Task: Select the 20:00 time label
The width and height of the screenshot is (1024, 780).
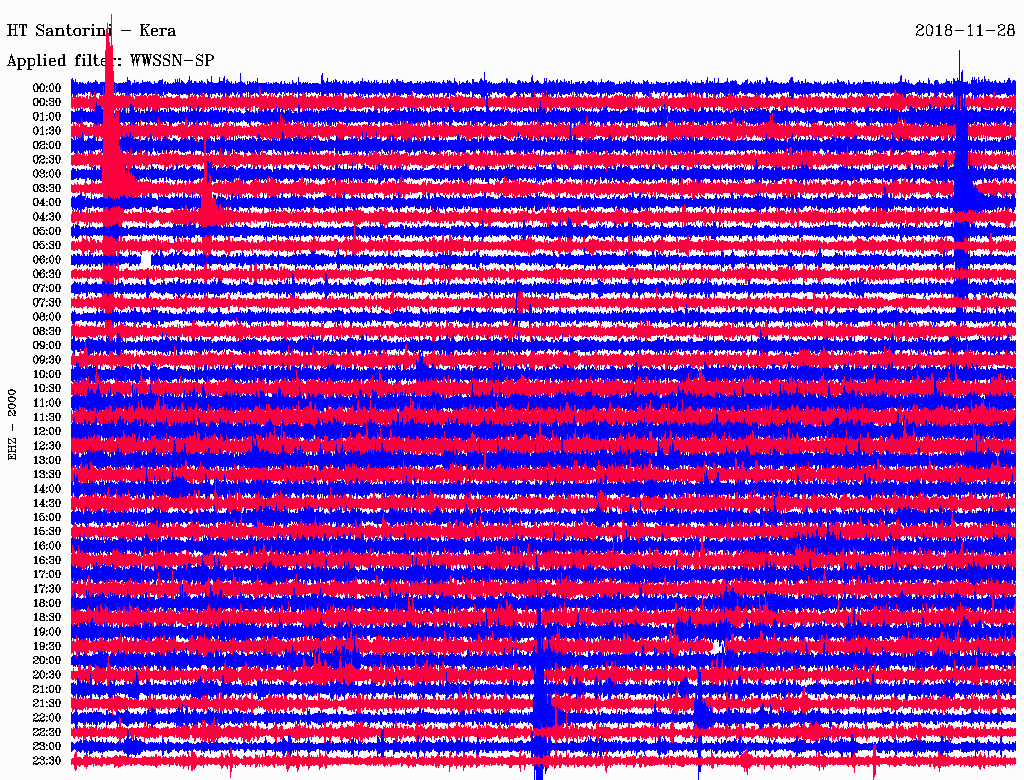Action: click(47, 660)
